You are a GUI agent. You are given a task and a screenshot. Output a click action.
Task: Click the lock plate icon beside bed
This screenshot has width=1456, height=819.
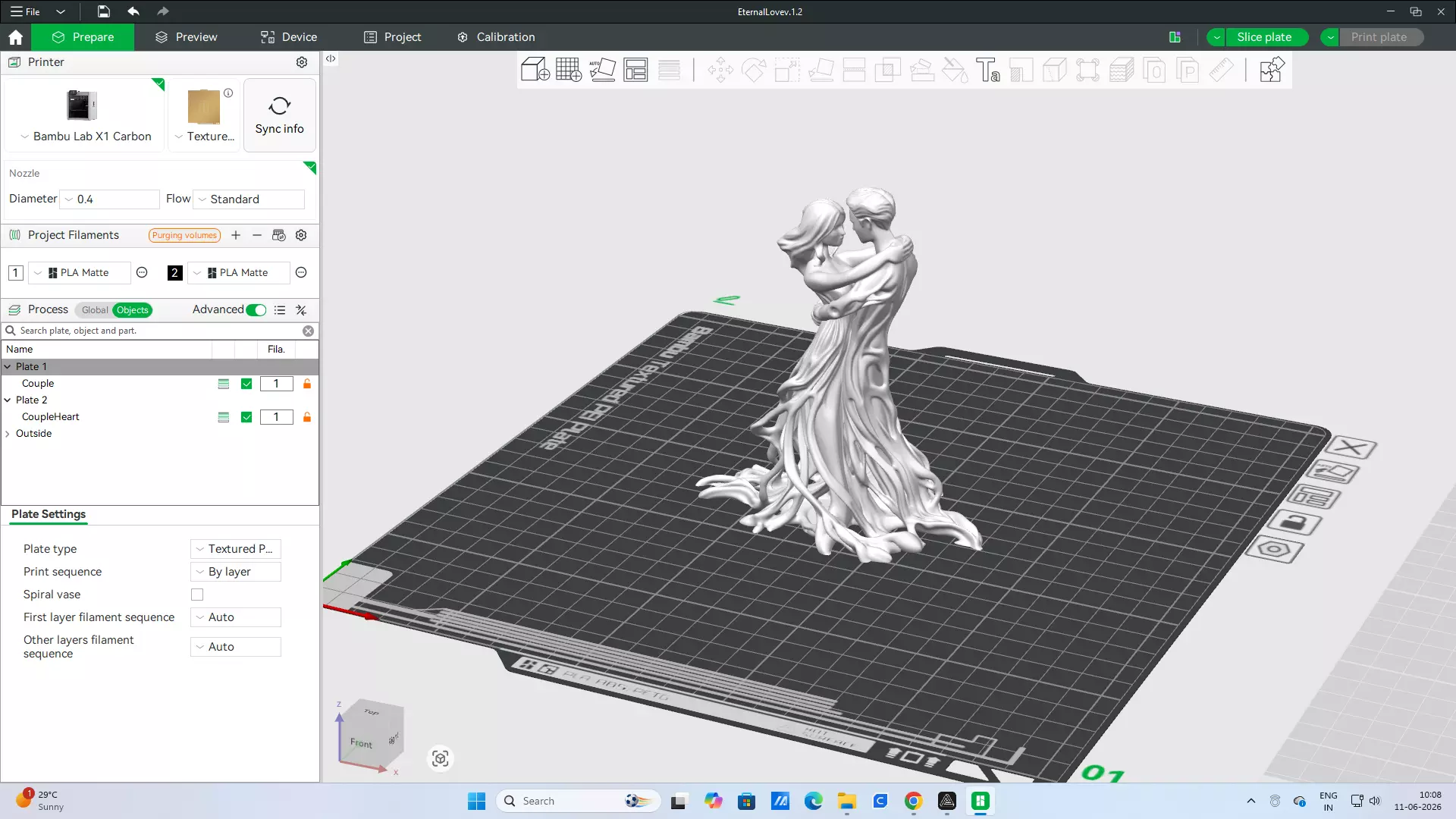coord(1294,522)
